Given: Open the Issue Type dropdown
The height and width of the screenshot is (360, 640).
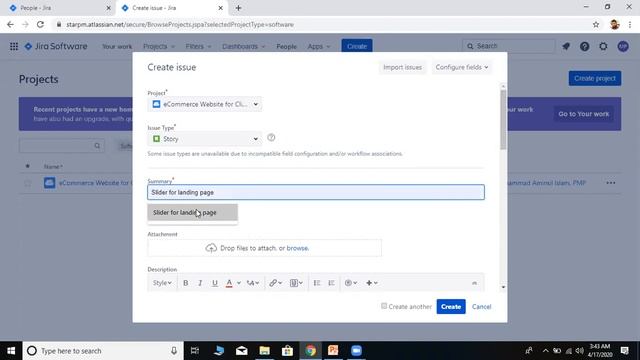Looking at the screenshot, I should (205, 139).
